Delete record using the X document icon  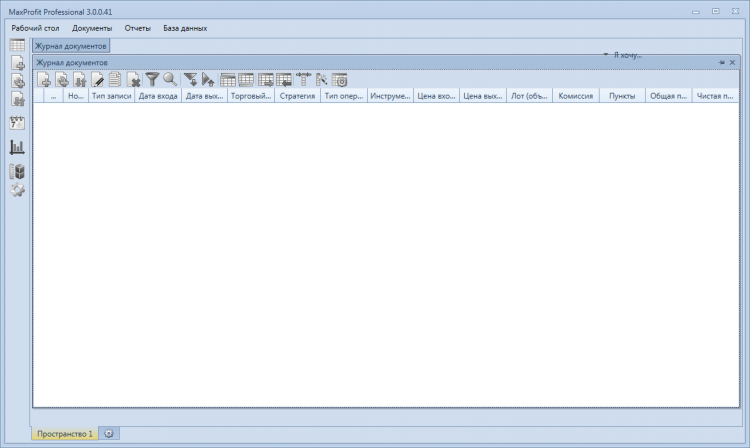[133, 80]
